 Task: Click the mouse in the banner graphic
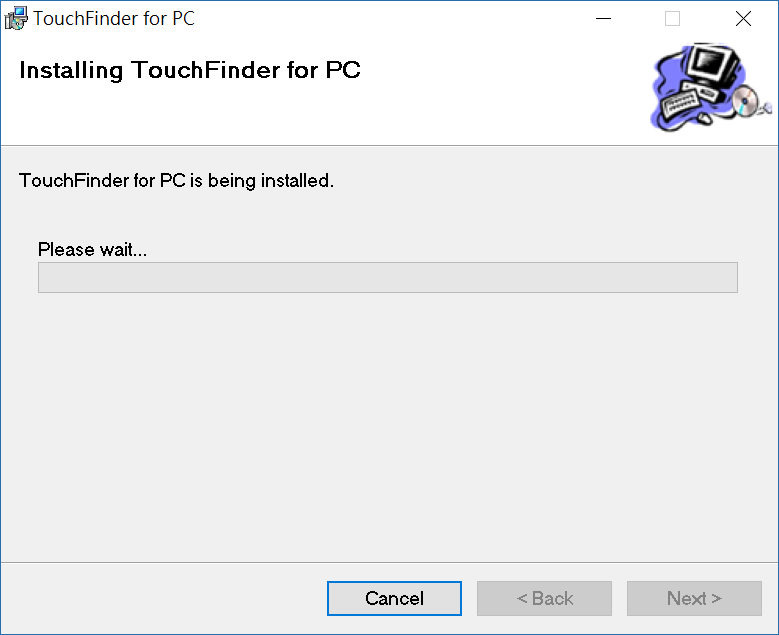pos(706,118)
